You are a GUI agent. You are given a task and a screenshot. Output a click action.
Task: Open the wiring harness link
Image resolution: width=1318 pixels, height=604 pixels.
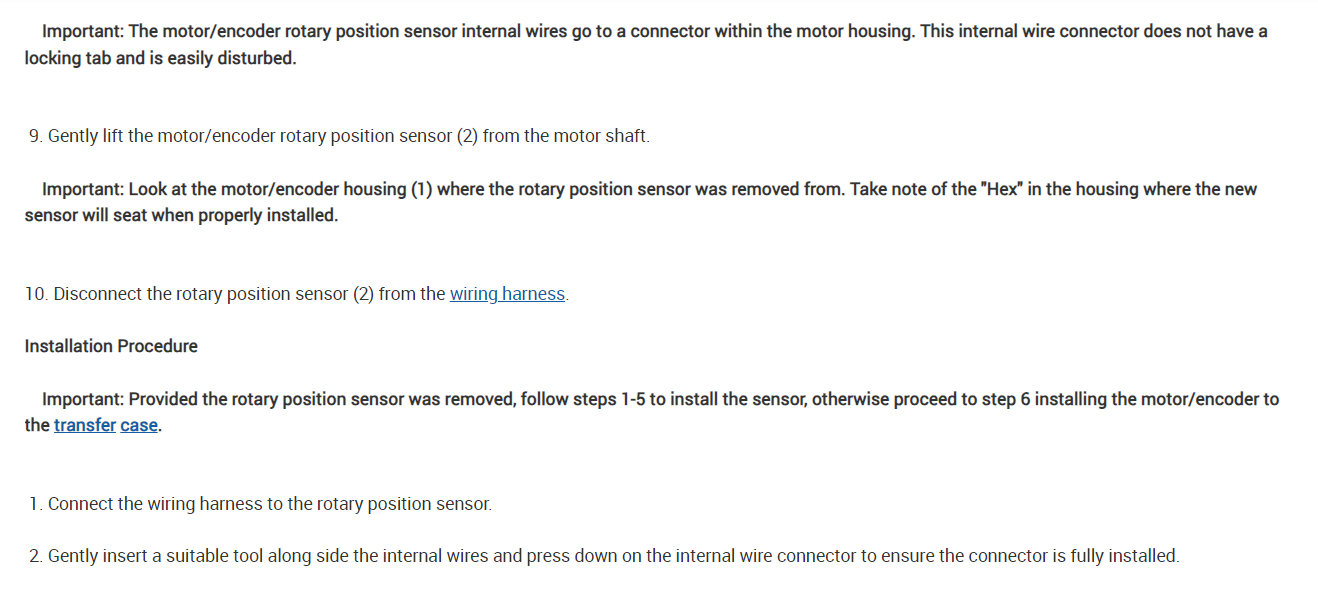(x=507, y=294)
